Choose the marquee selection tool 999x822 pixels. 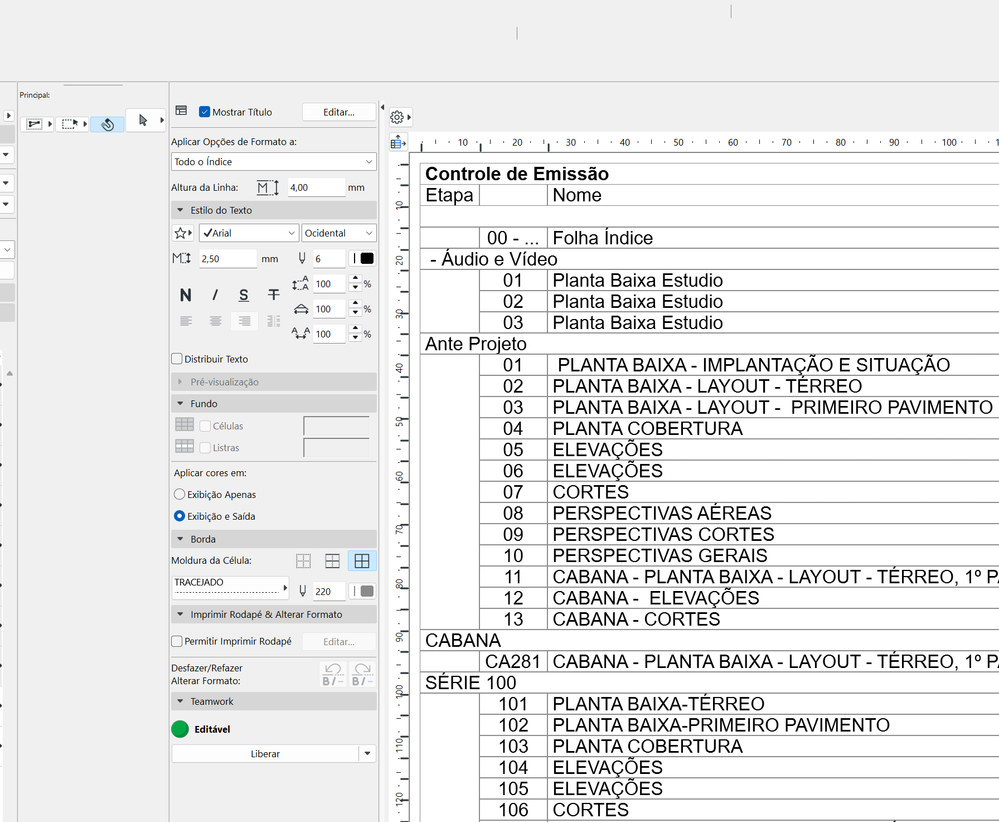pos(69,124)
